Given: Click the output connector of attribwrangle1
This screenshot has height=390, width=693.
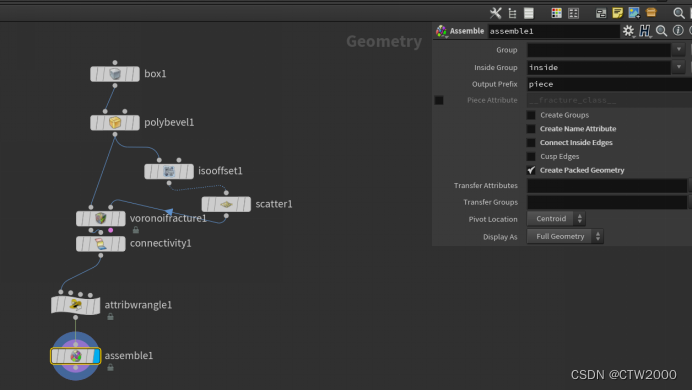Looking at the screenshot, I should [x=76, y=317].
